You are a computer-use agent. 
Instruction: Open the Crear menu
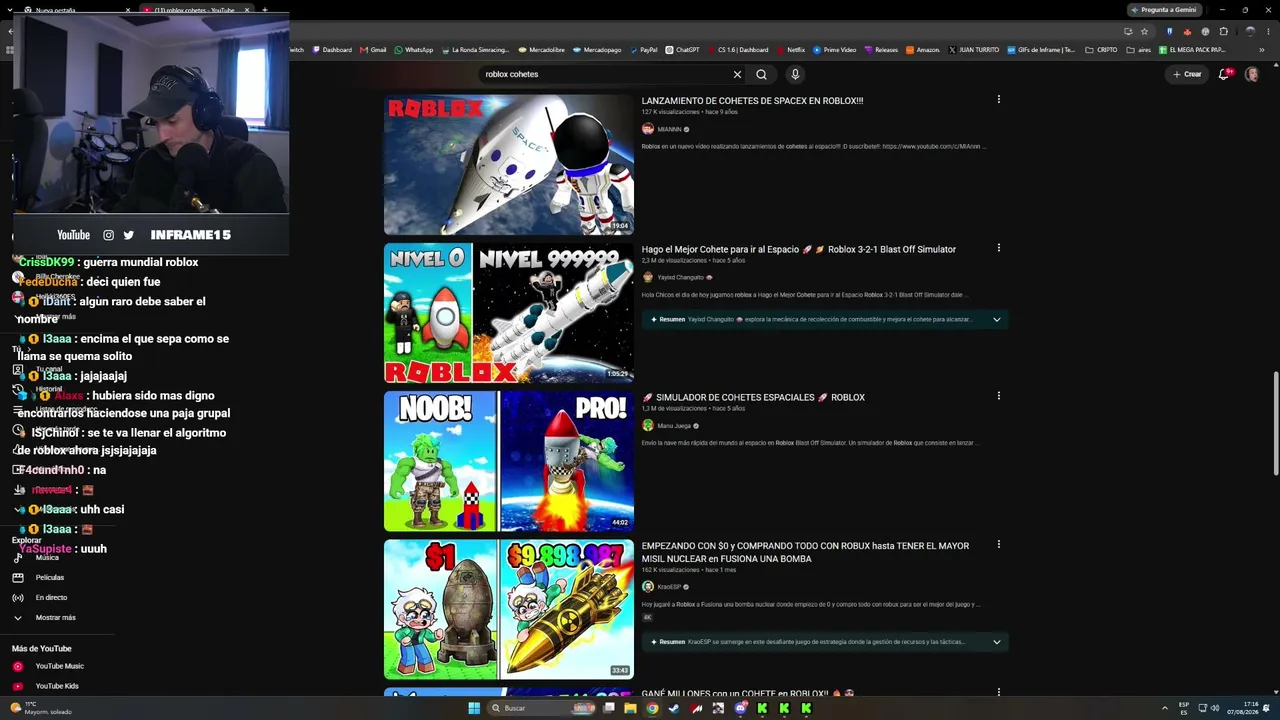tap(1187, 74)
